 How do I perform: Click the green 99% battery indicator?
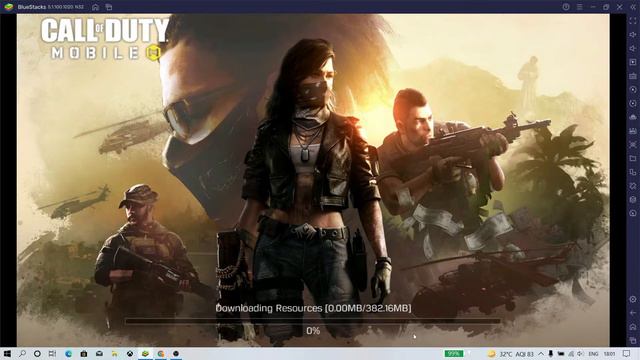454,353
